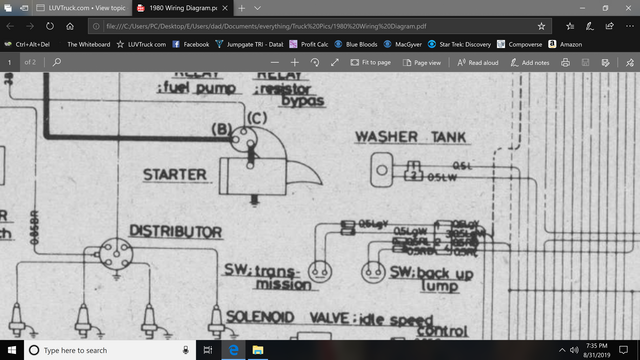
Task: Open the add notes pen icon in browser toolbar
Action: [590, 26]
